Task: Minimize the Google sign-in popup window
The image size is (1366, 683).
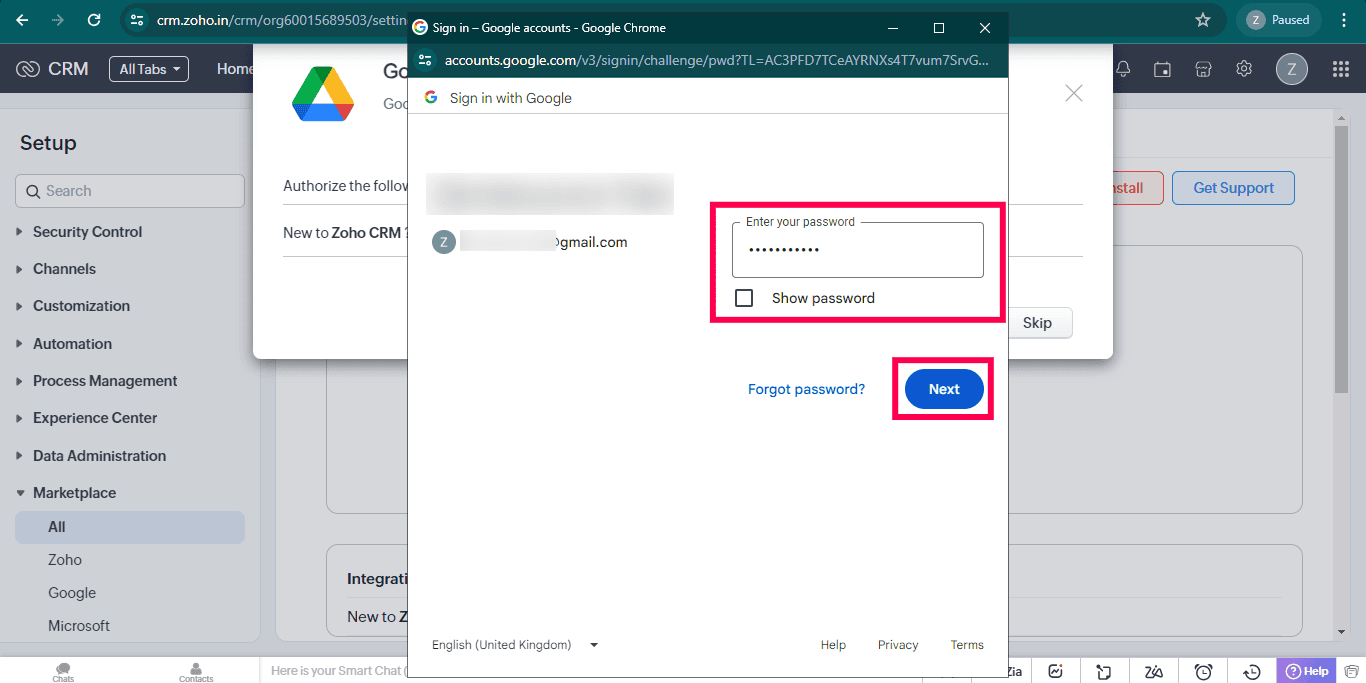Action: [892, 28]
